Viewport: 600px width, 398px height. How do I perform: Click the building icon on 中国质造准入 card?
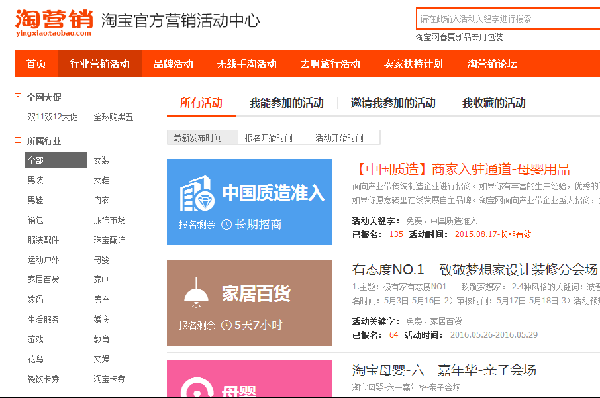197,194
